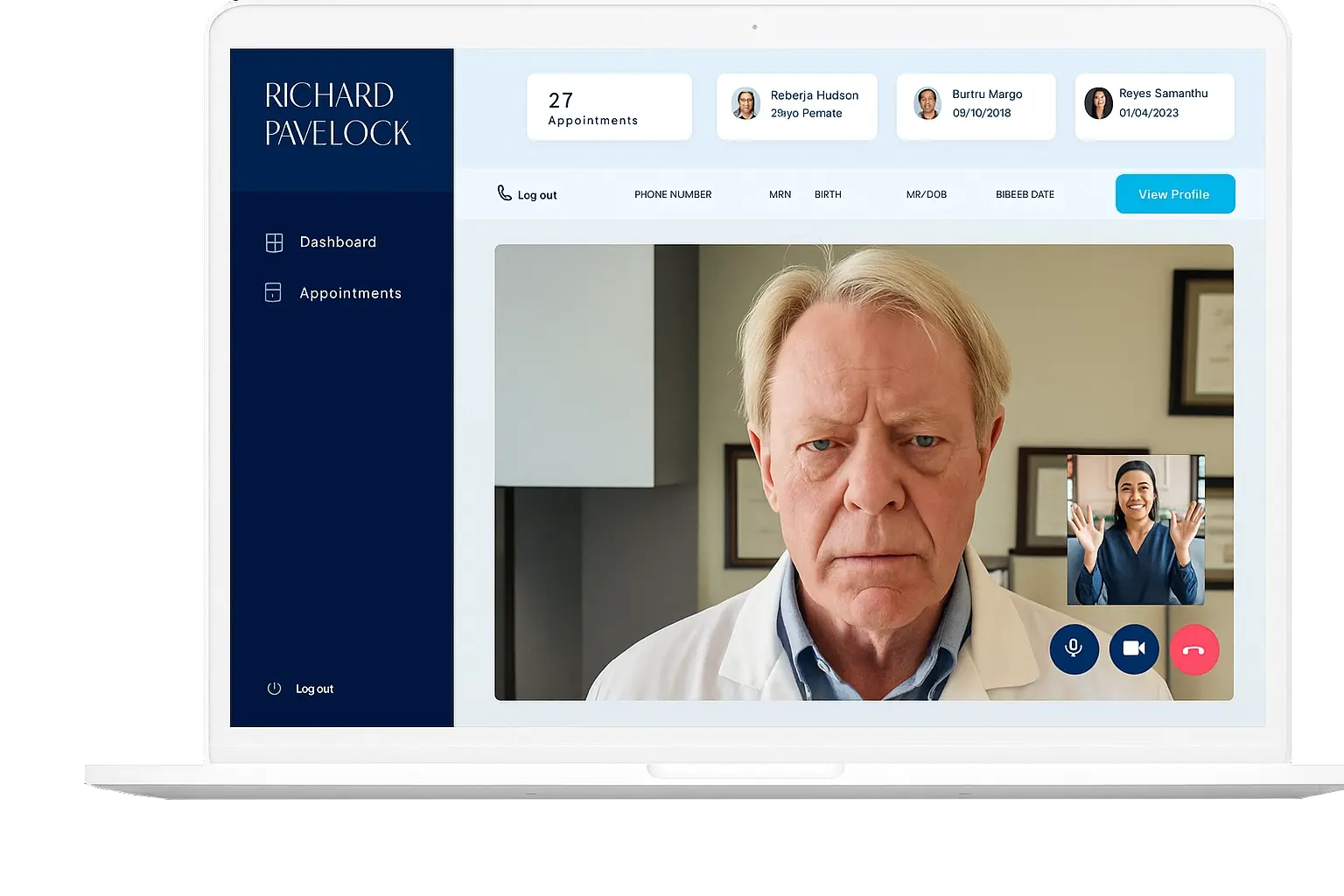This screenshot has width=1344, height=896.
Task: Select the Reyes Samanthu name text
Action: pos(1163,94)
